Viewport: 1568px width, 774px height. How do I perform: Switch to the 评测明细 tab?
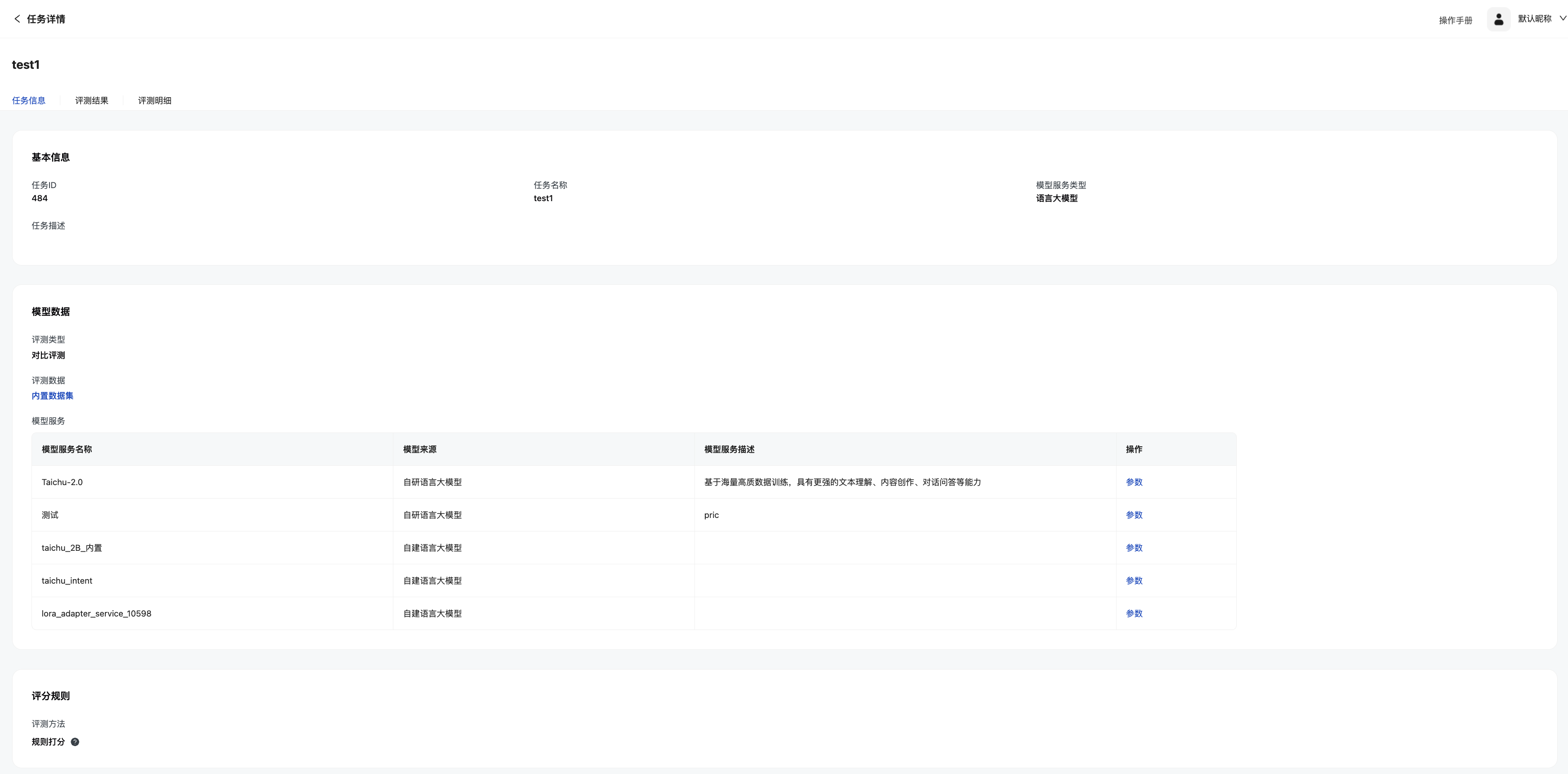click(x=154, y=100)
